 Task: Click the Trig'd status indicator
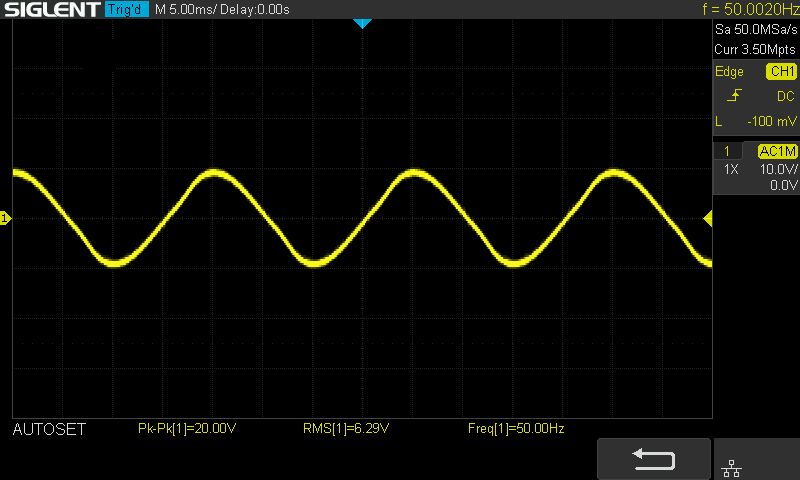point(126,9)
